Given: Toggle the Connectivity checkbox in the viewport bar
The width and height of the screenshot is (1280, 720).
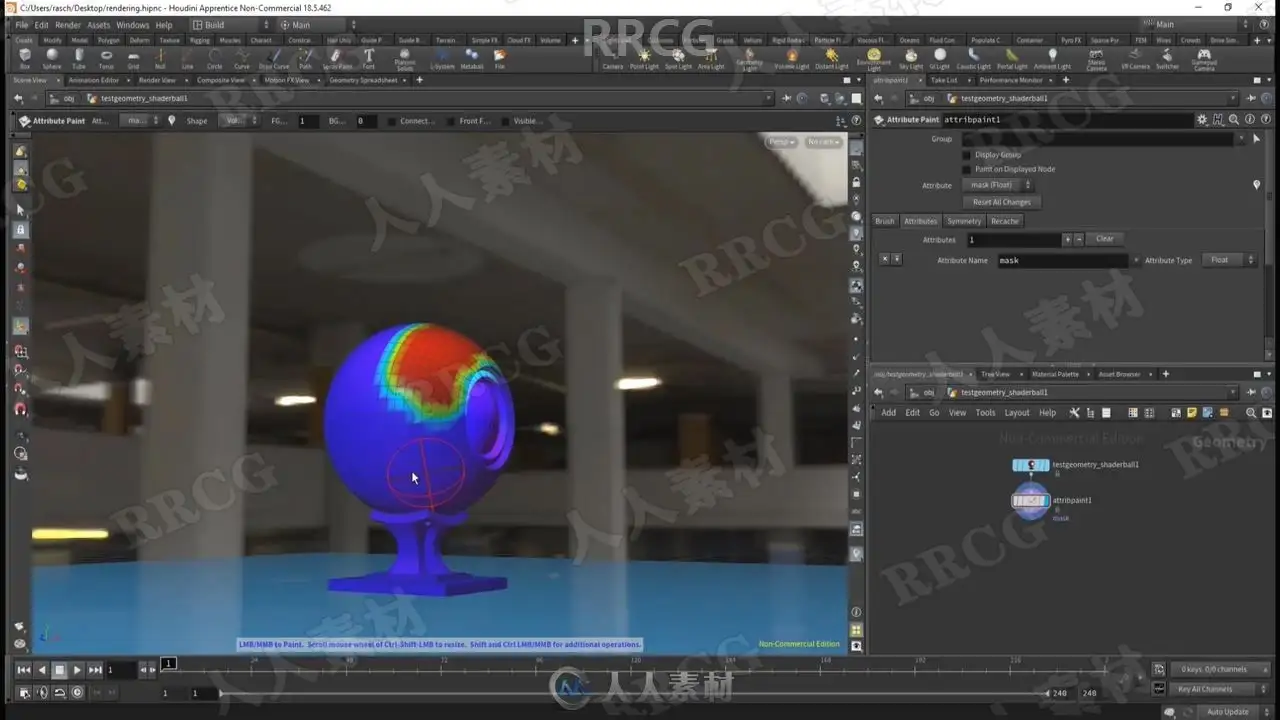Looking at the screenshot, I should pos(392,121).
